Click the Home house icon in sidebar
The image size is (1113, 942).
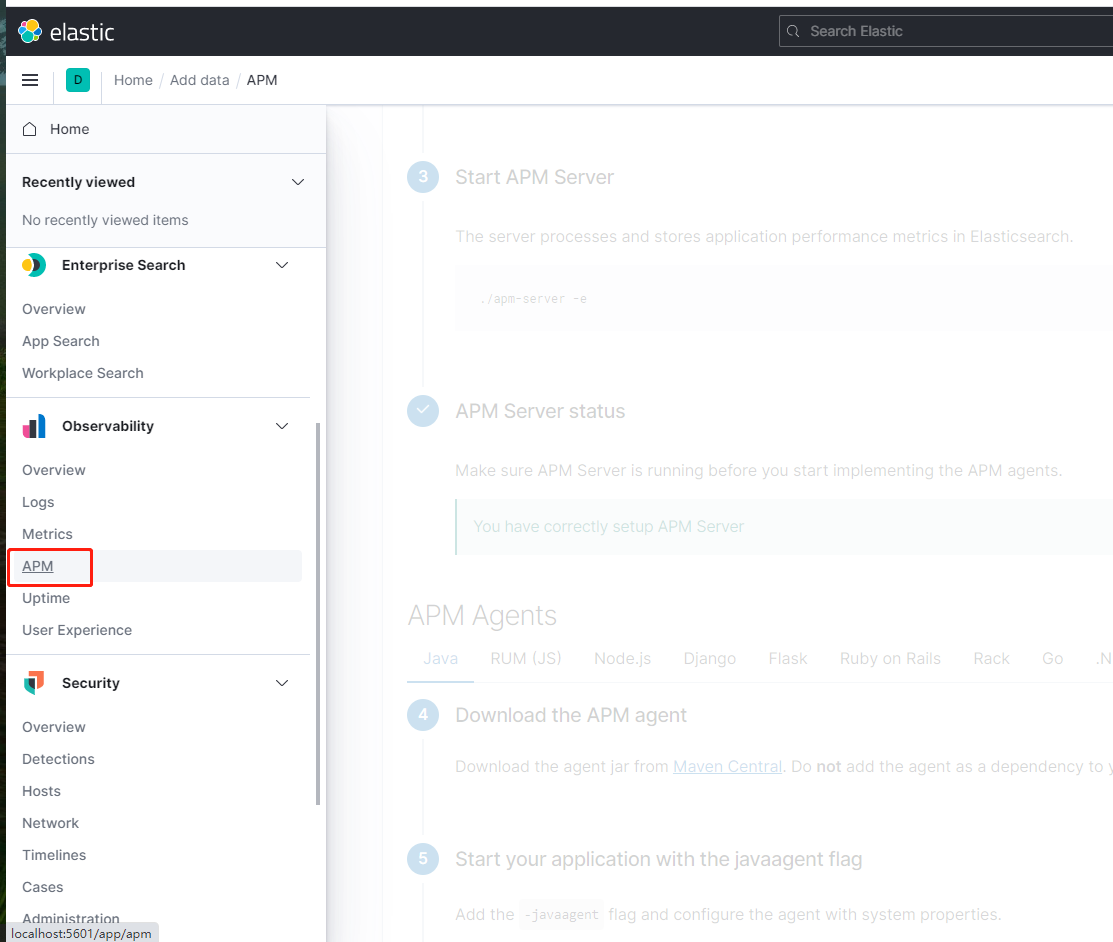pos(29,129)
